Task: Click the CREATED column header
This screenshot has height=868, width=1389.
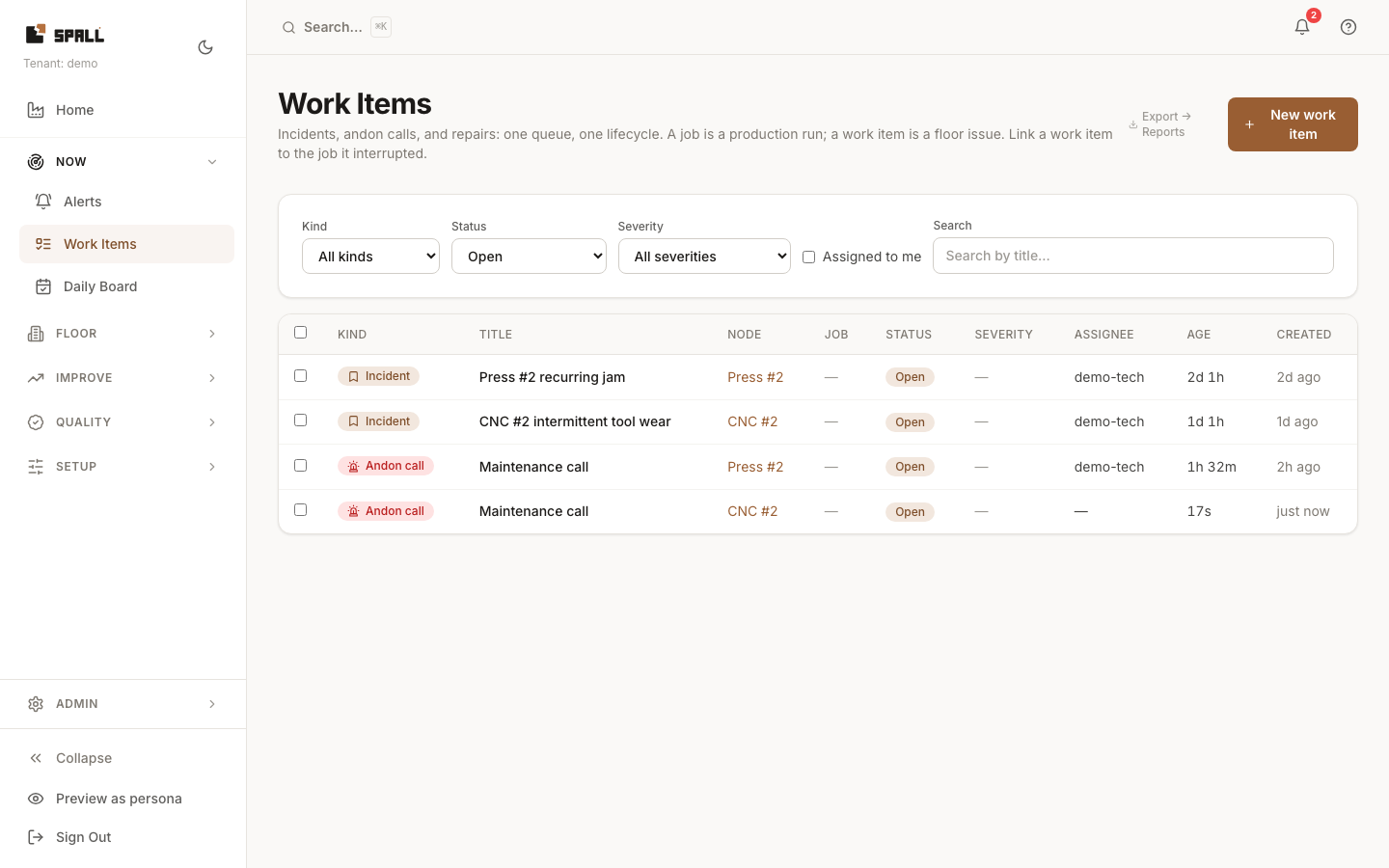Action: click(x=1304, y=335)
